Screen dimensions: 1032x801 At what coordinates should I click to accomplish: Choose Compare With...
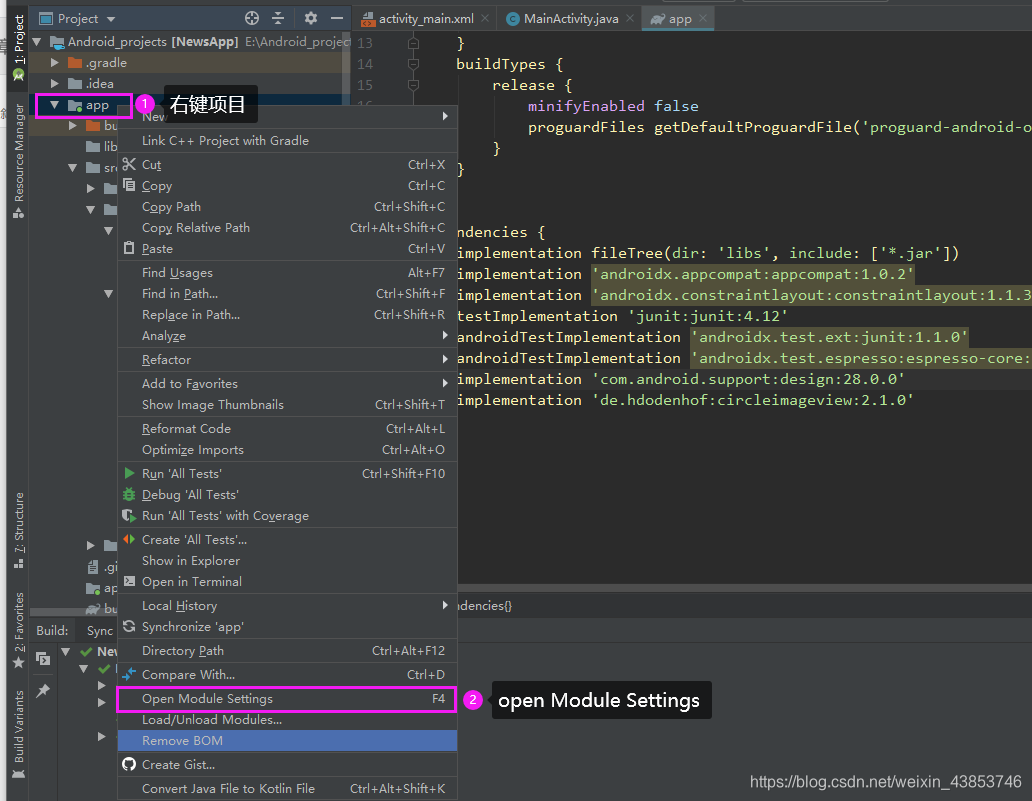click(x=287, y=675)
